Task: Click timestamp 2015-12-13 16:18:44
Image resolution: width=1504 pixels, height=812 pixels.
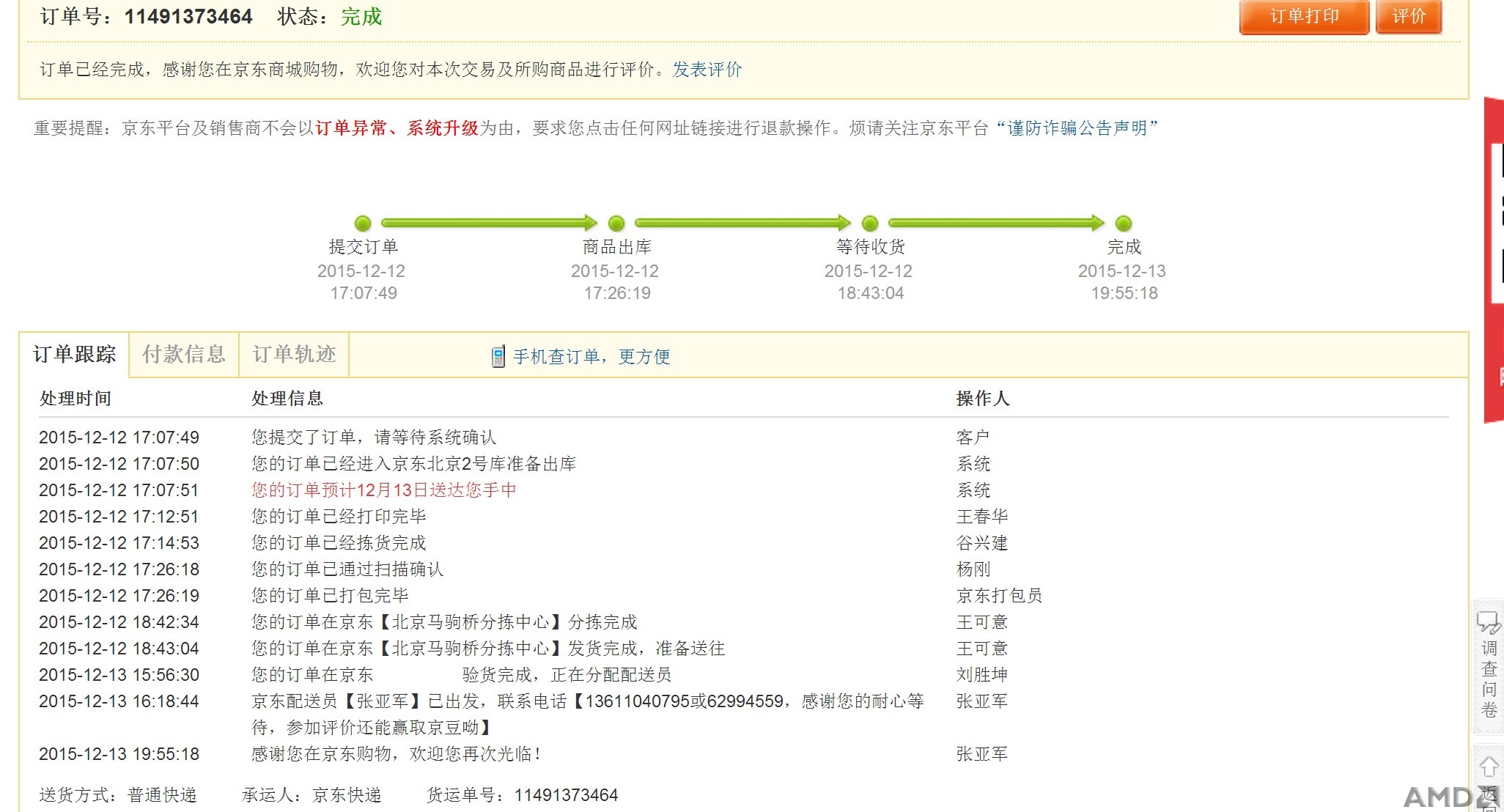Action: tap(119, 701)
